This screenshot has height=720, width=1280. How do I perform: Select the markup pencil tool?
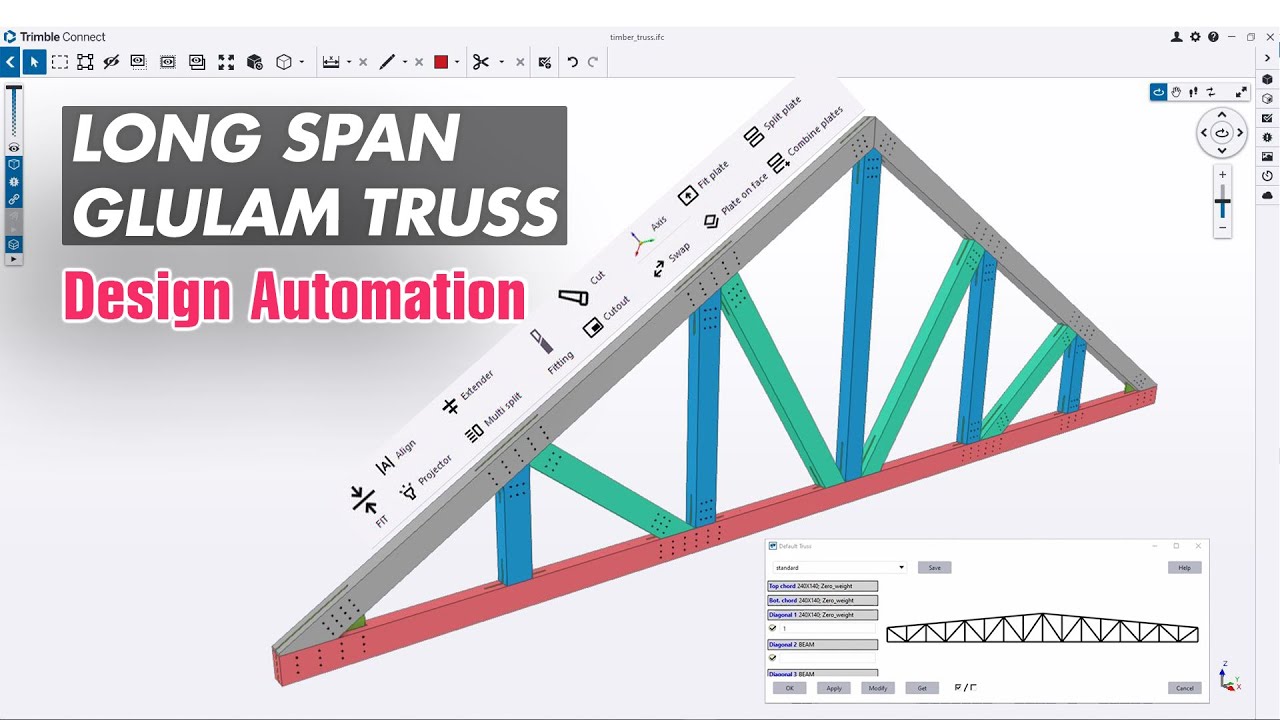pos(387,62)
